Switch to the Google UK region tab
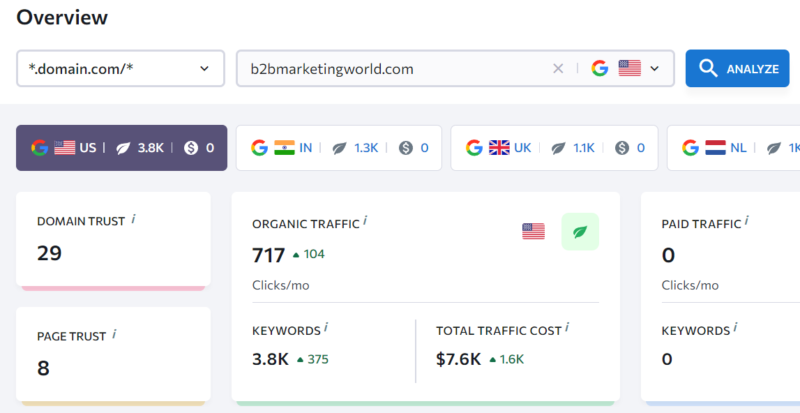This screenshot has height=413, width=800. pos(554,148)
